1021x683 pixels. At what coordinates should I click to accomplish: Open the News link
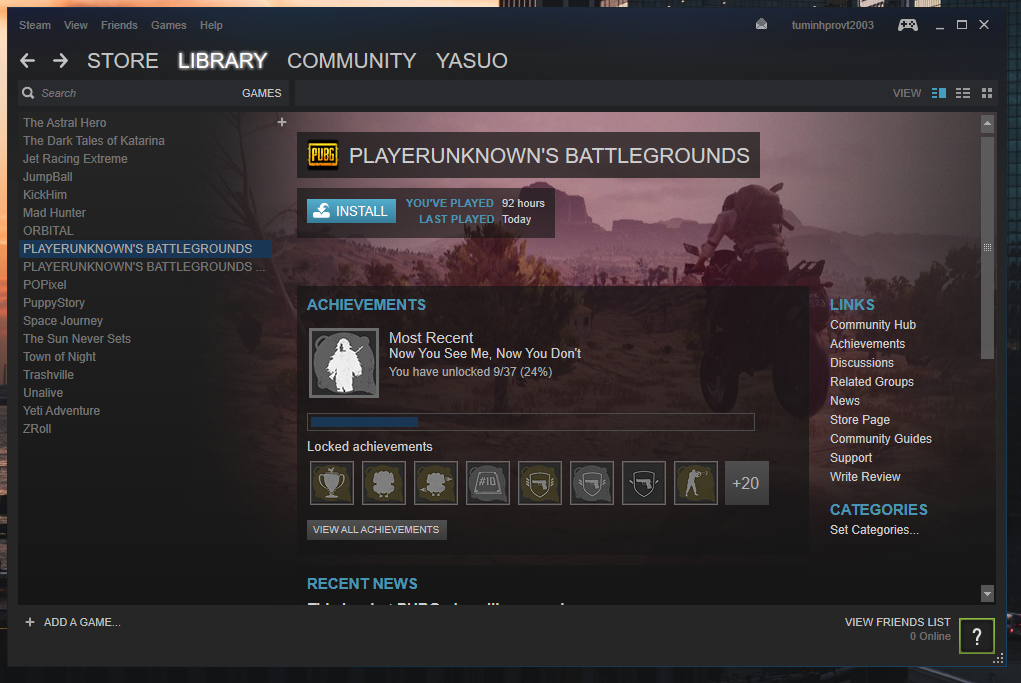pyautogui.click(x=845, y=400)
